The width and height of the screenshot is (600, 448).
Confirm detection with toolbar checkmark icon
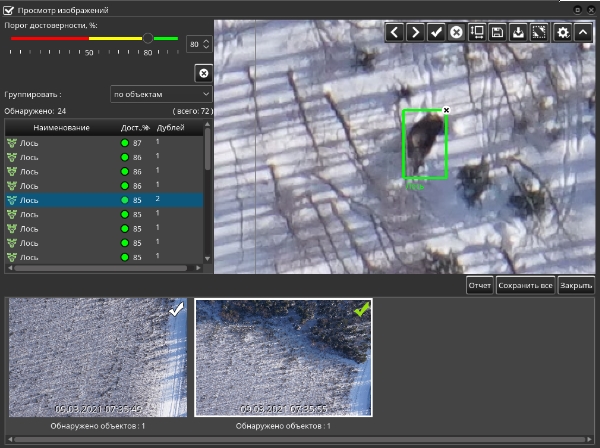[x=436, y=33]
